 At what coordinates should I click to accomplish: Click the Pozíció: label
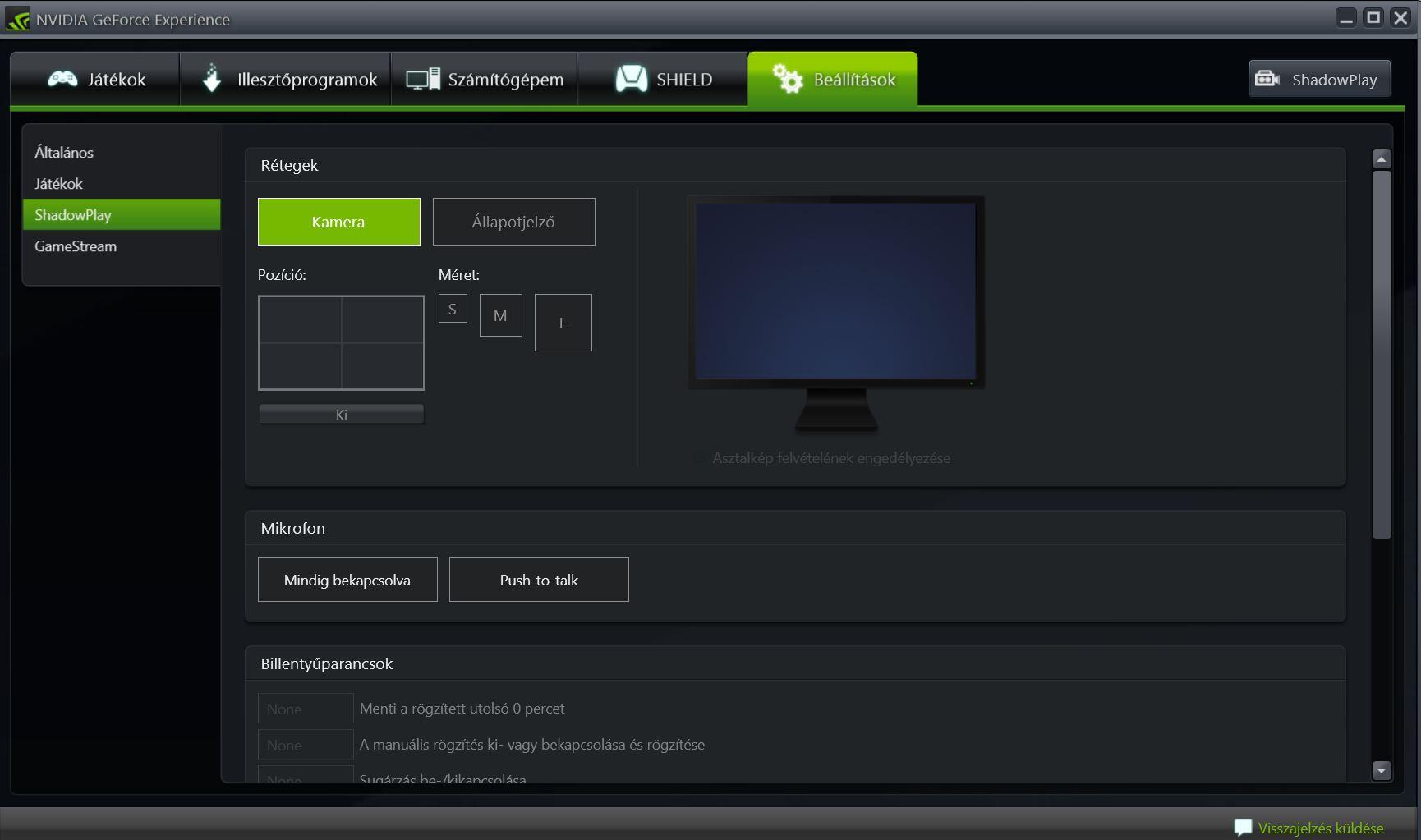pos(282,275)
